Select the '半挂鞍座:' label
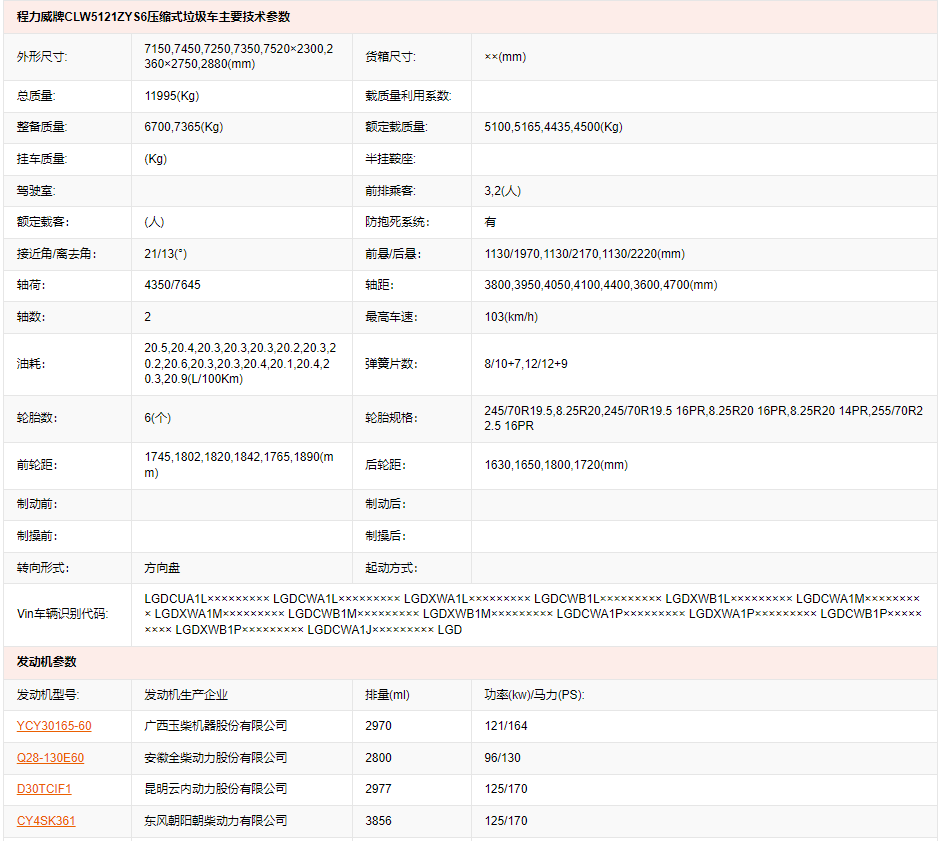 point(390,159)
